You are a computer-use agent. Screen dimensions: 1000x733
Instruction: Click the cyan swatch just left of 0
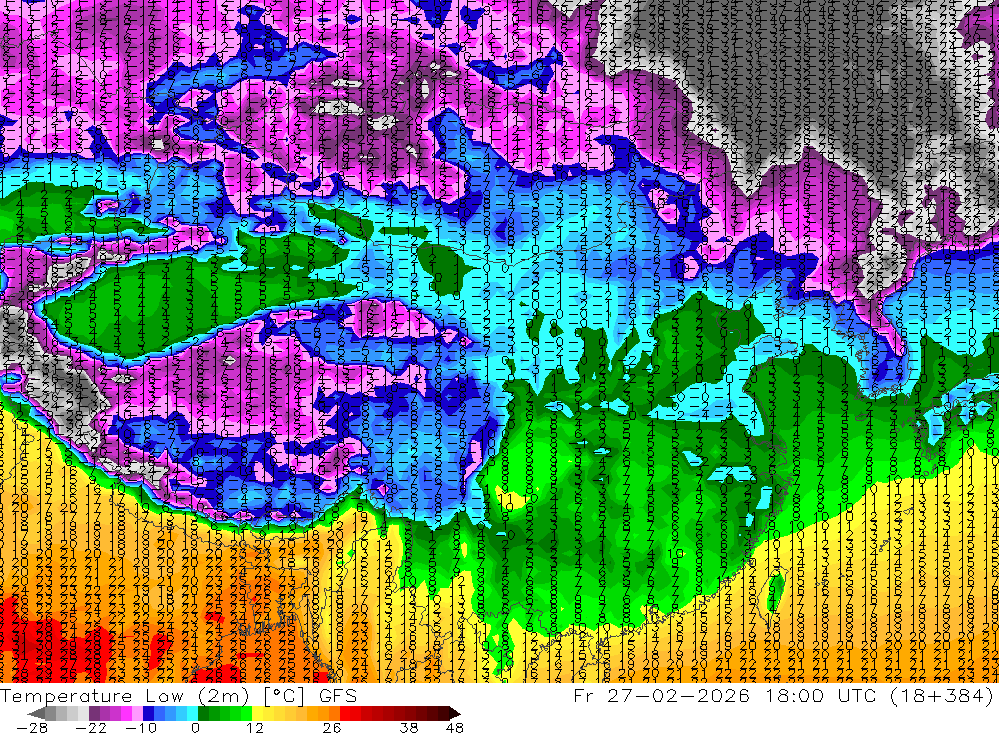click(x=193, y=714)
